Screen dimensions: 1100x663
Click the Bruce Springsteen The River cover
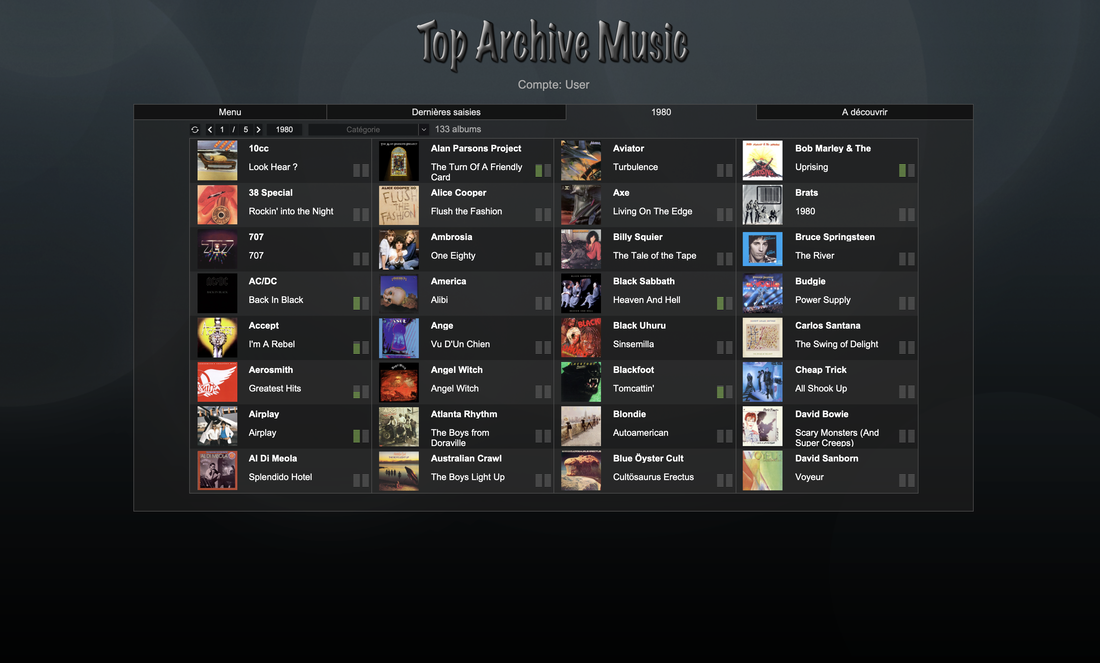[x=762, y=249]
